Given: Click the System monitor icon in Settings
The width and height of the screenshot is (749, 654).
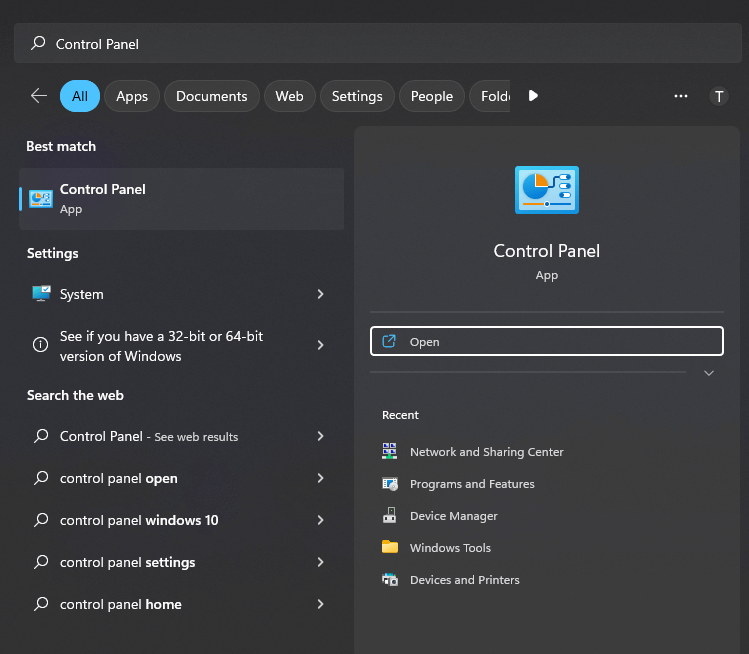Looking at the screenshot, I should point(41,293).
